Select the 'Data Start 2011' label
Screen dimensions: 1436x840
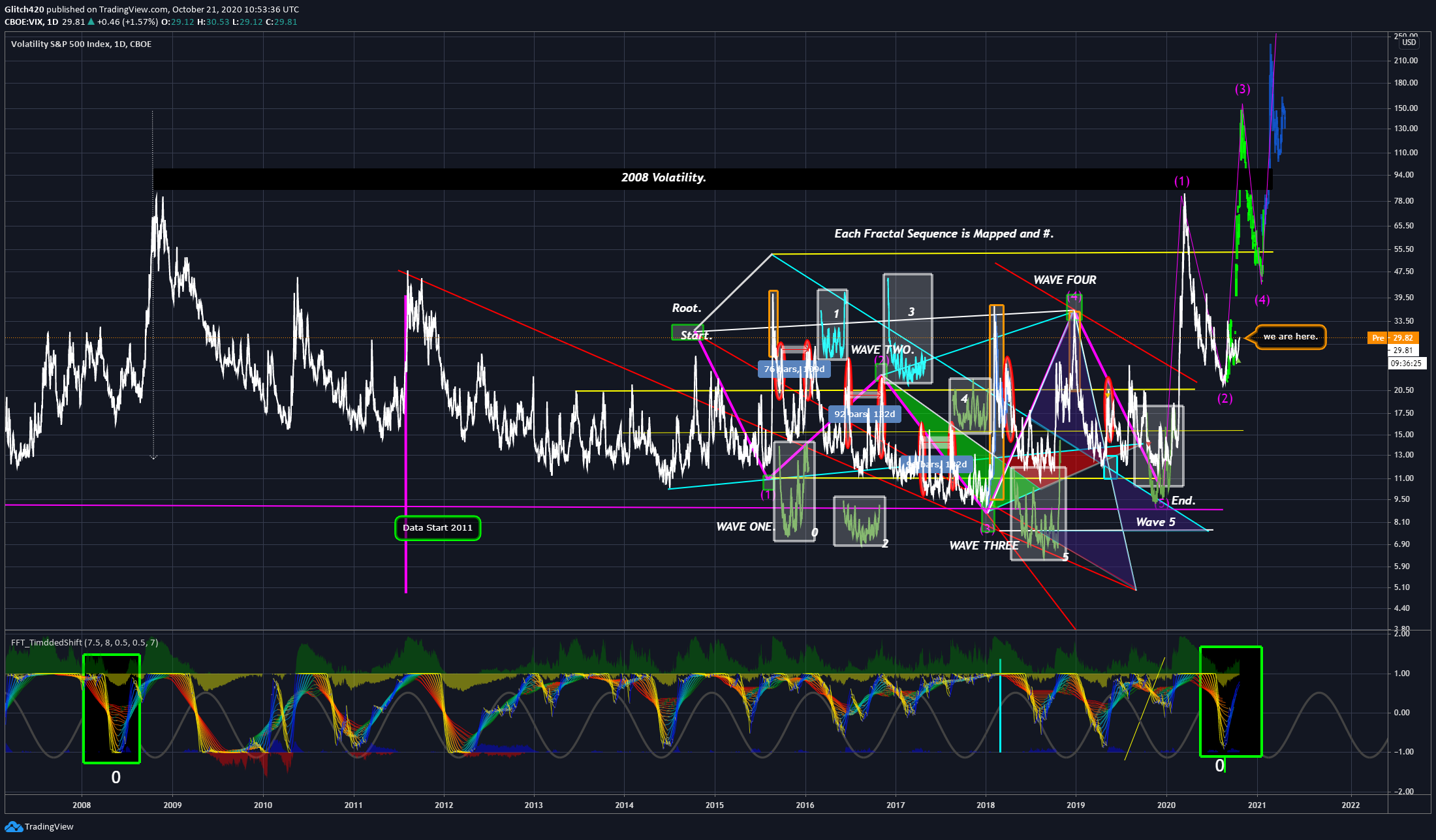437,528
